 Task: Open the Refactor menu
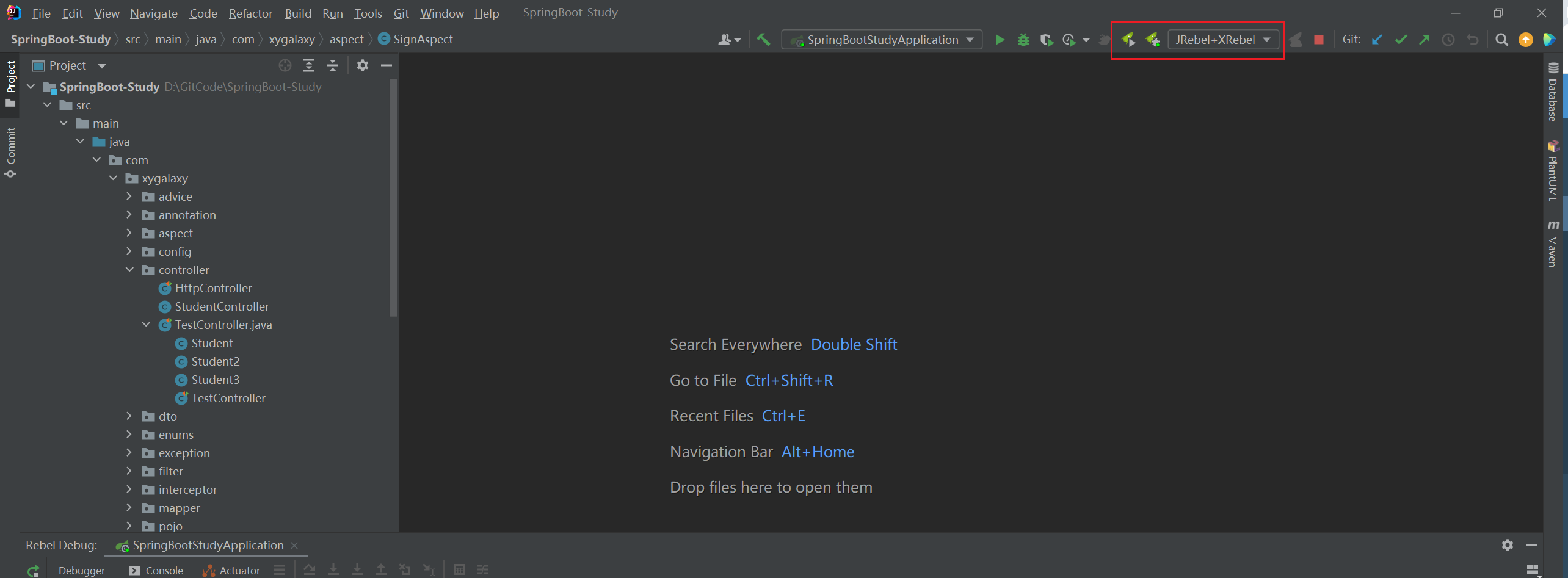250,13
